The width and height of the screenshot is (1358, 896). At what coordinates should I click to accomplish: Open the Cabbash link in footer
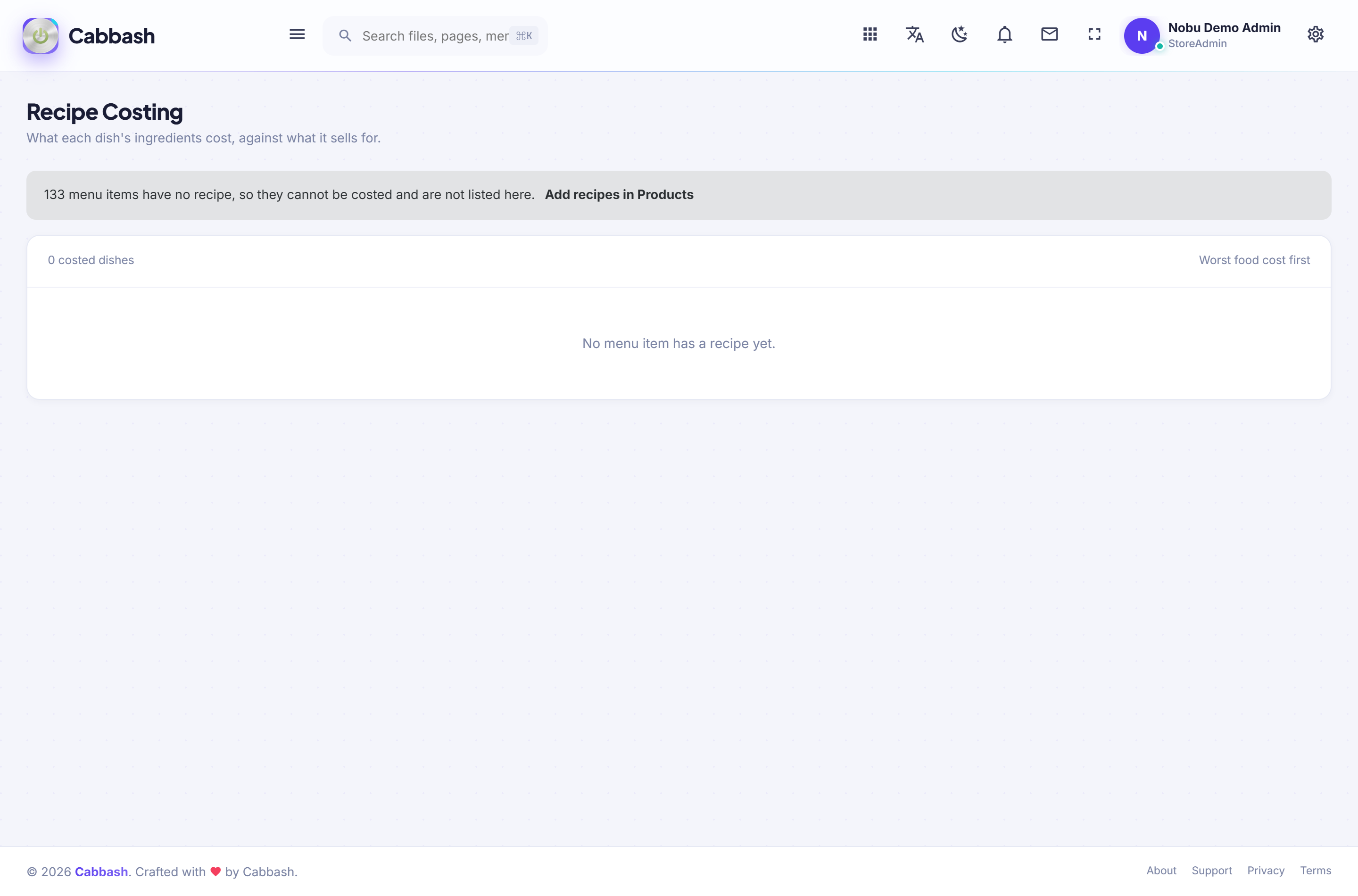pyautogui.click(x=101, y=871)
